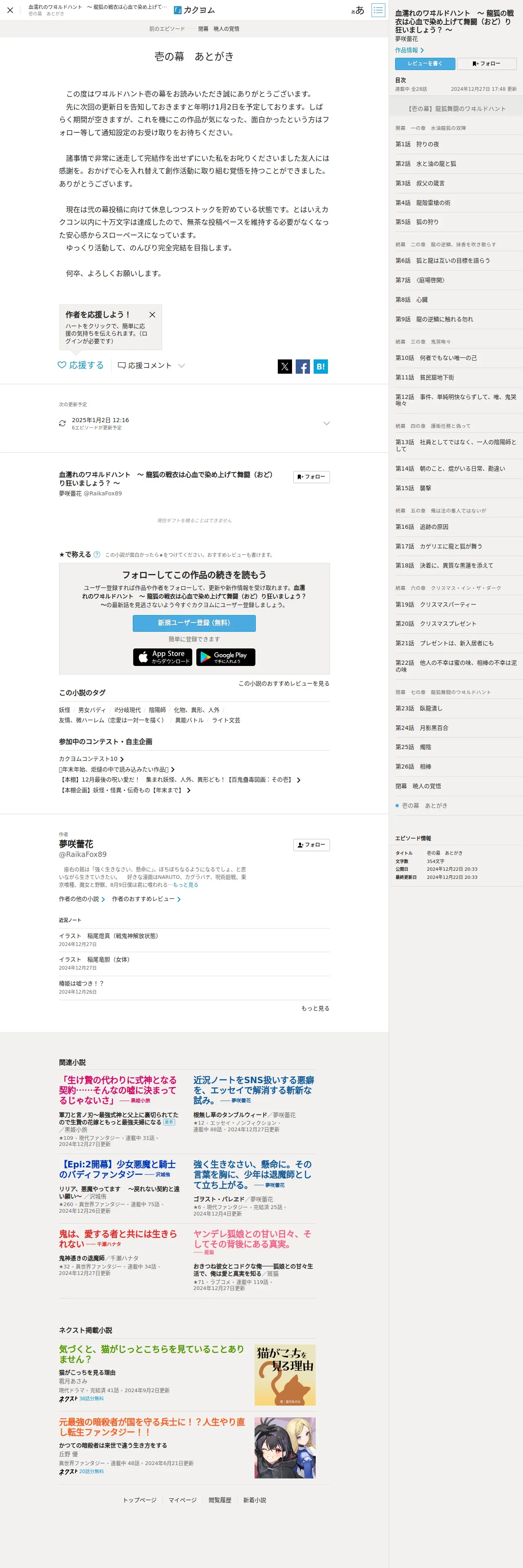Open 作者のおすすめレビュー link

[x=146, y=899]
